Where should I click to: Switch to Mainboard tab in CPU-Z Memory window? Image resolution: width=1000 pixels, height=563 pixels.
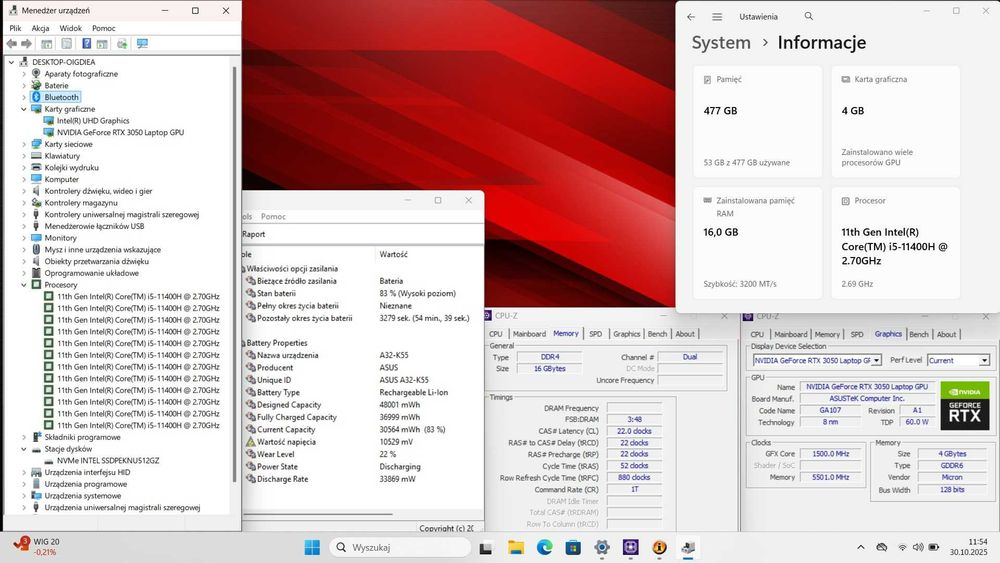pos(529,333)
